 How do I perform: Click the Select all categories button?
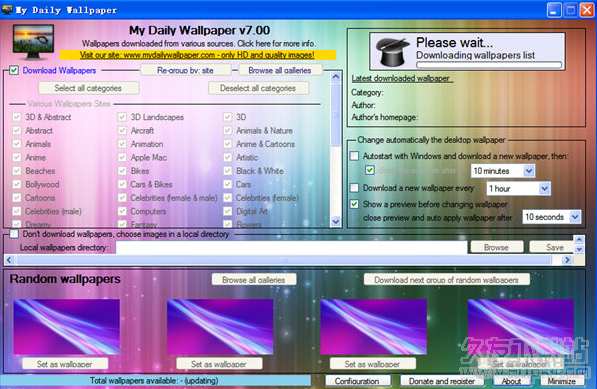88,88
